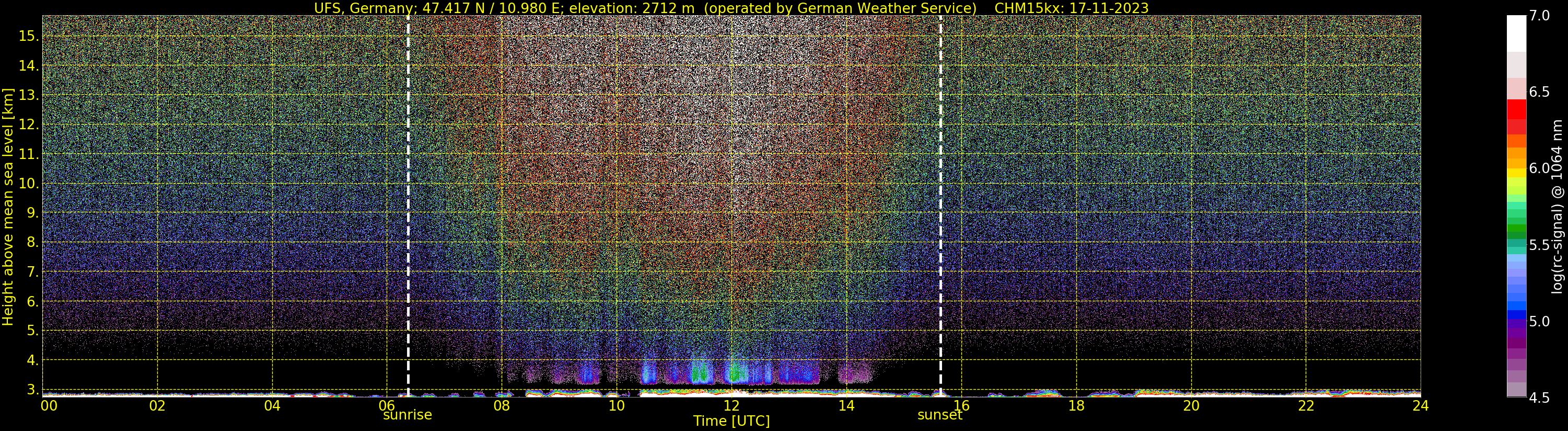Click the '24' time tick label
The image size is (1568, 431).
pos(1420,405)
